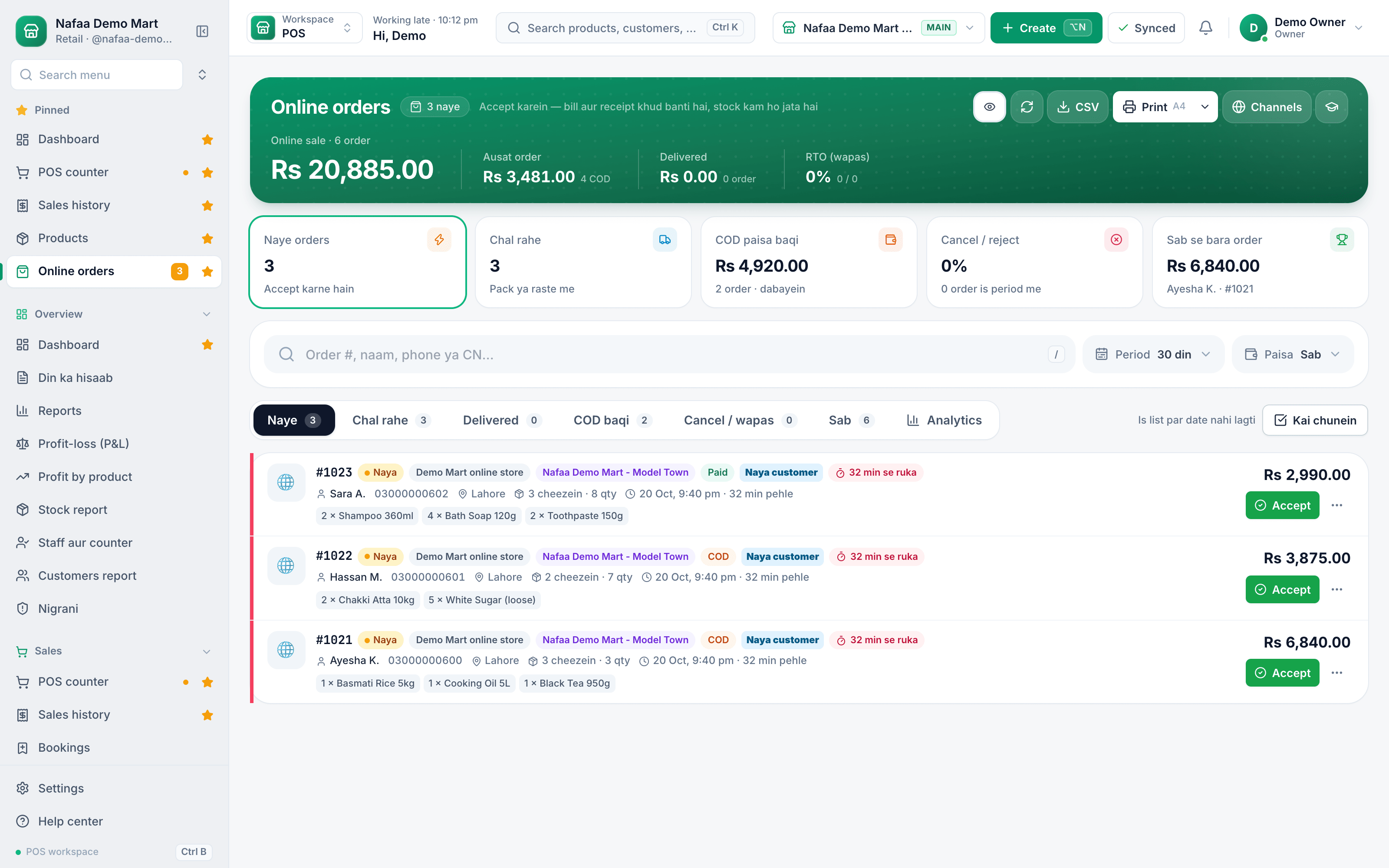The width and height of the screenshot is (1389, 868).
Task: Refresh online orders list
Action: pyautogui.click(x=1027, y=107)
